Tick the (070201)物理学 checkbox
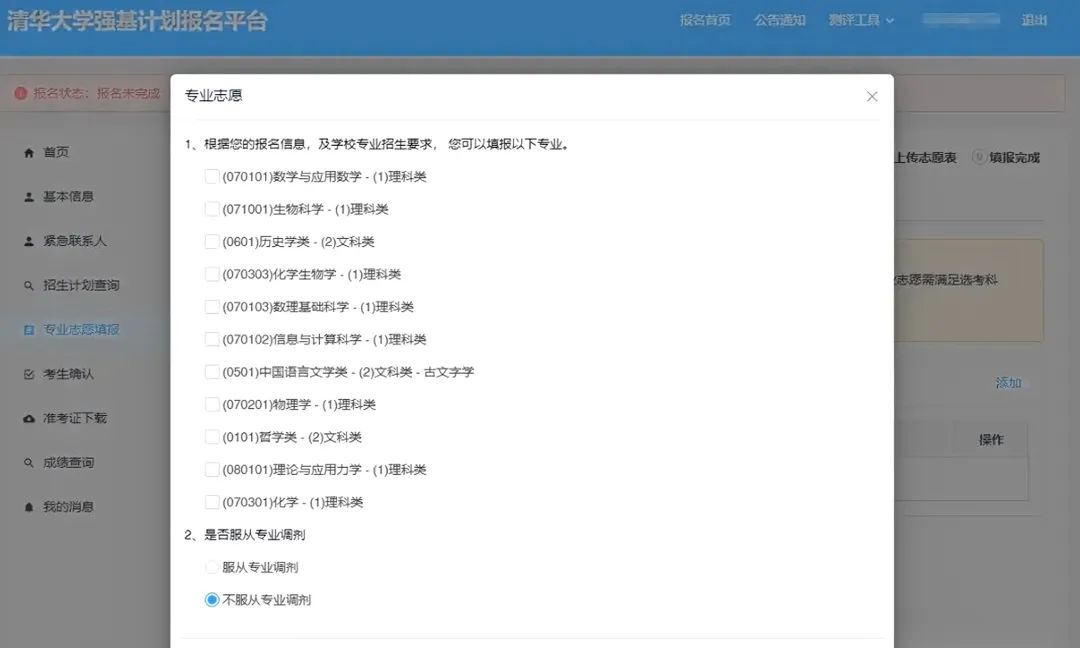The image size is (1080, 648). click(x=212, y=404)
